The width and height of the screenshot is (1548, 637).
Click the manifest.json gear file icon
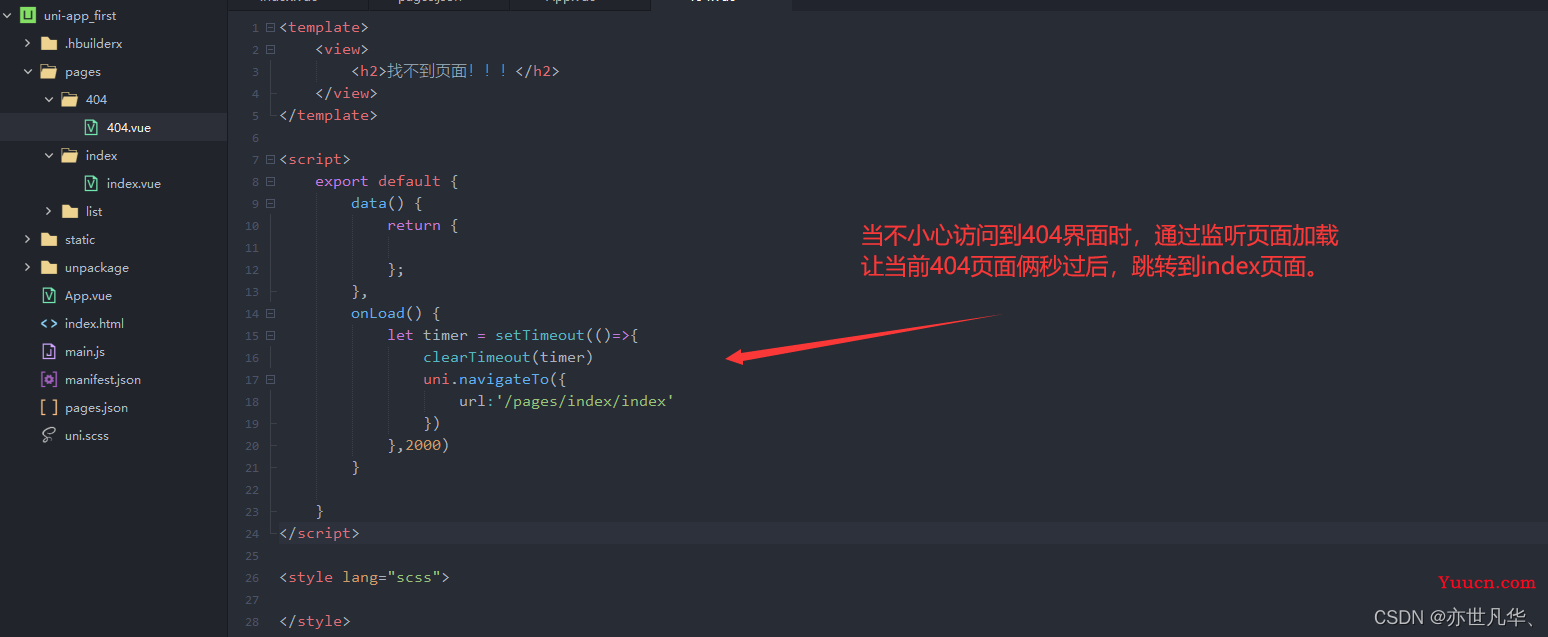pyautogui.click(x=49, y=380)
